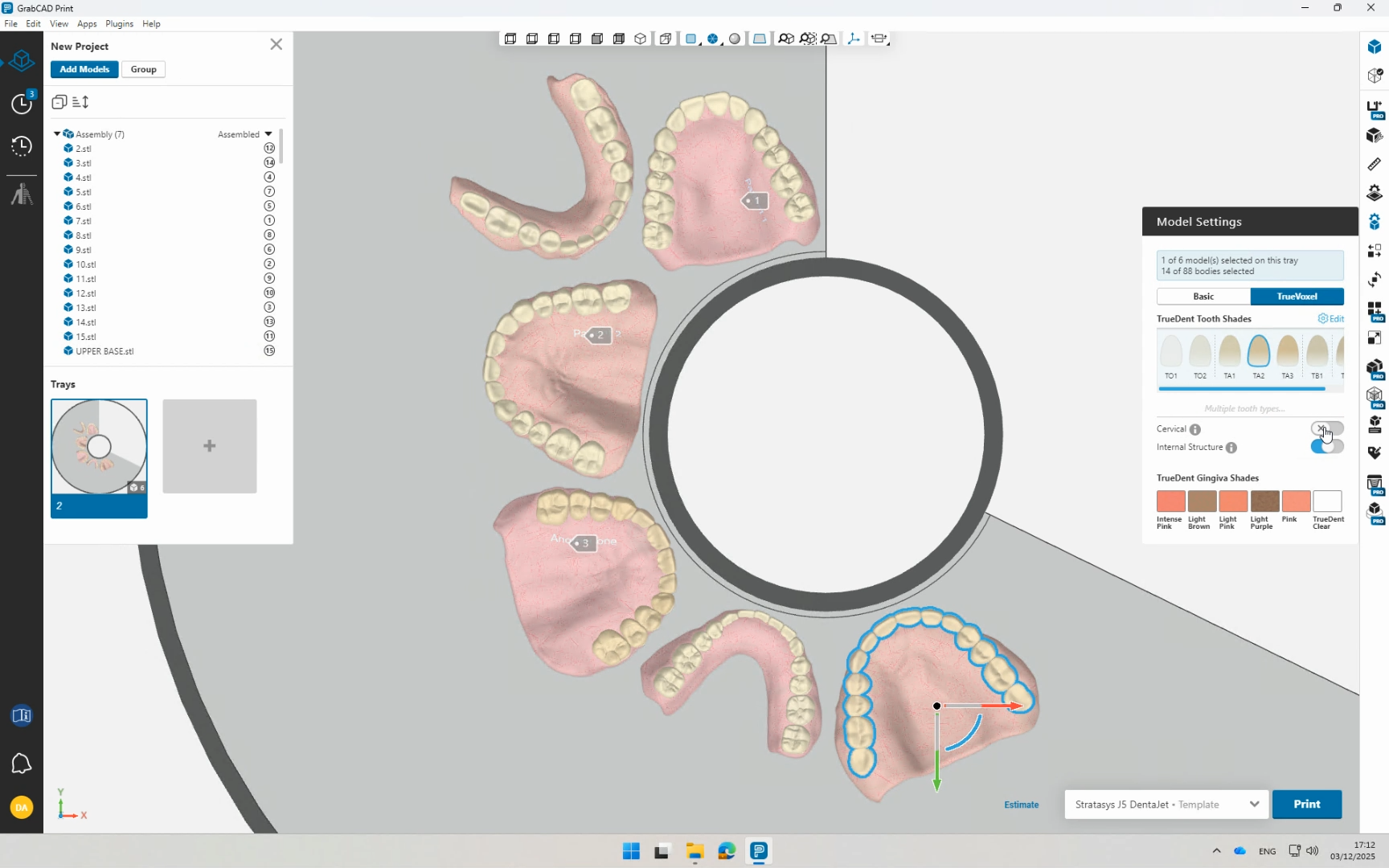Select the ruler measure tool

coord(1374,164)
